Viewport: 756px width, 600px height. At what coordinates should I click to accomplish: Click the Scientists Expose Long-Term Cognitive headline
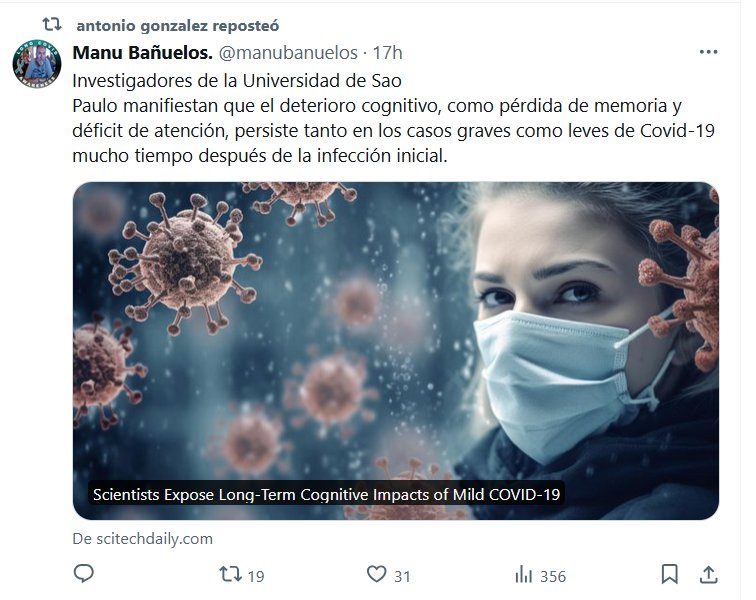click(326, 494)
